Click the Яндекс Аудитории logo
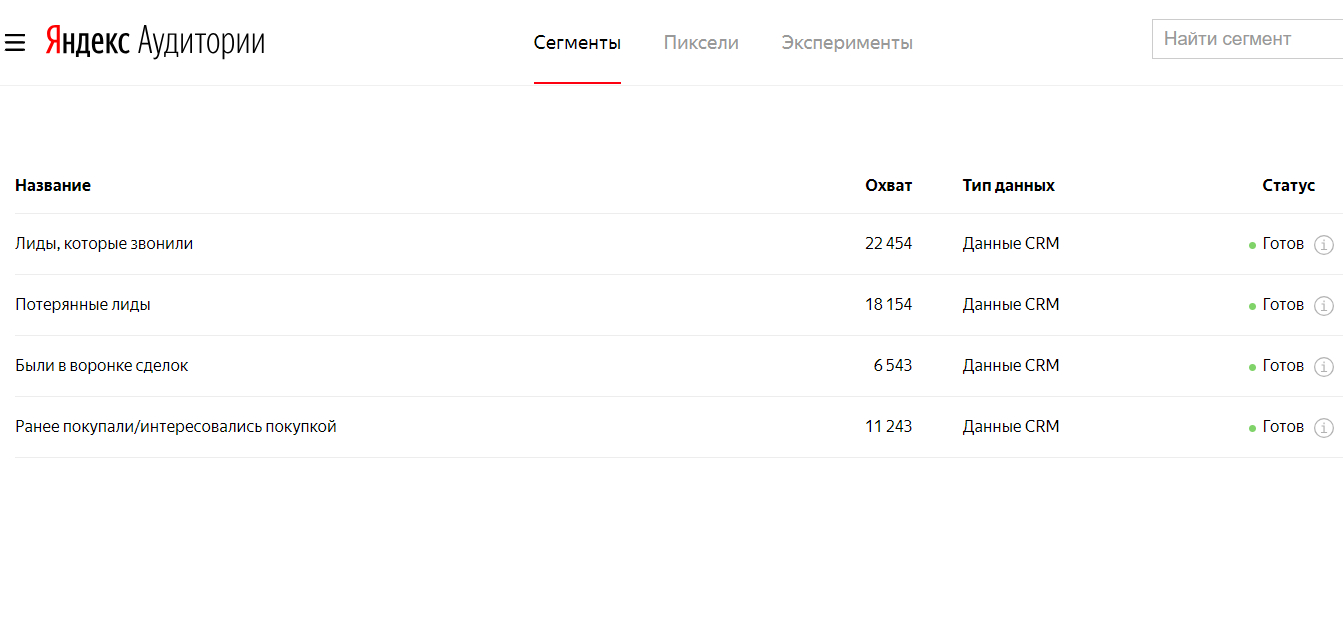1343x630 pixels. [x=155, y=42]
